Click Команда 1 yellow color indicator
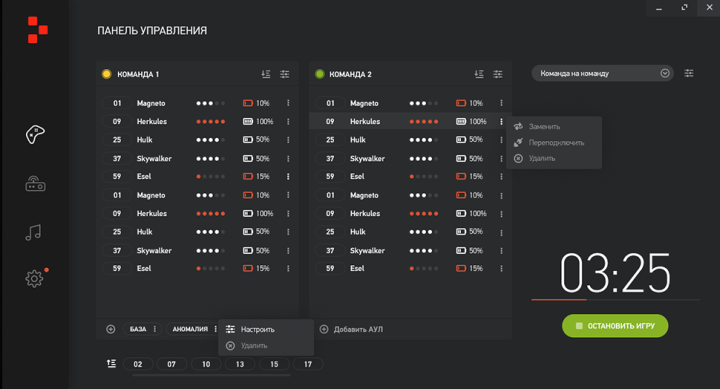The width and height of the screenshot is (720, 389). pyautogui.click(x=107, y=74)
